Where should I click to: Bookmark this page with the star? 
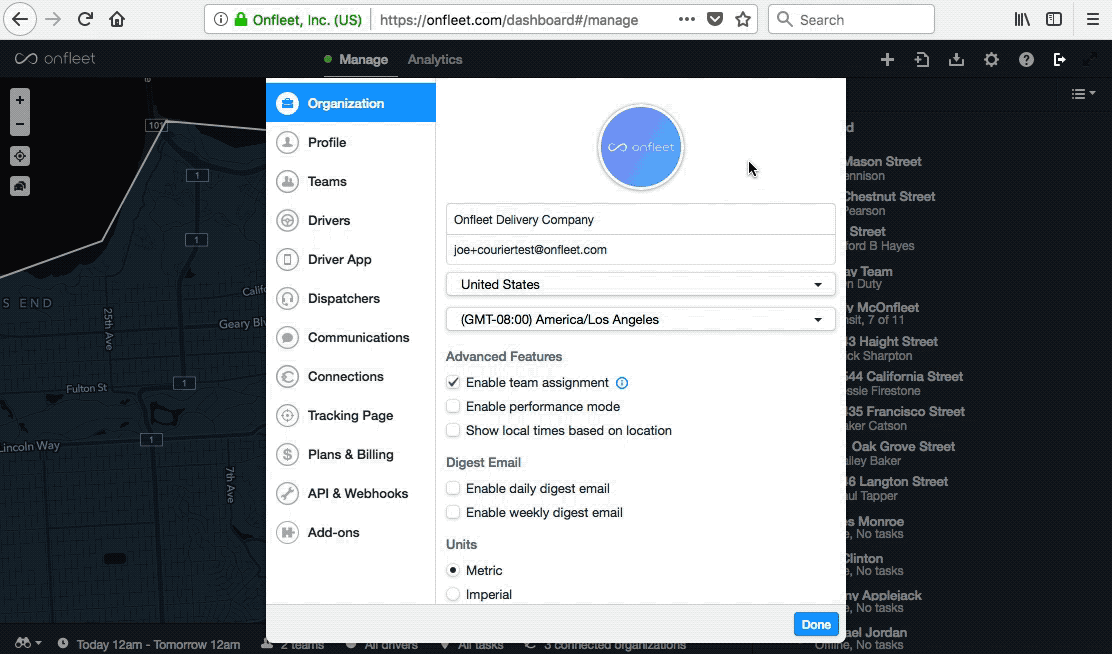[743, 19]
